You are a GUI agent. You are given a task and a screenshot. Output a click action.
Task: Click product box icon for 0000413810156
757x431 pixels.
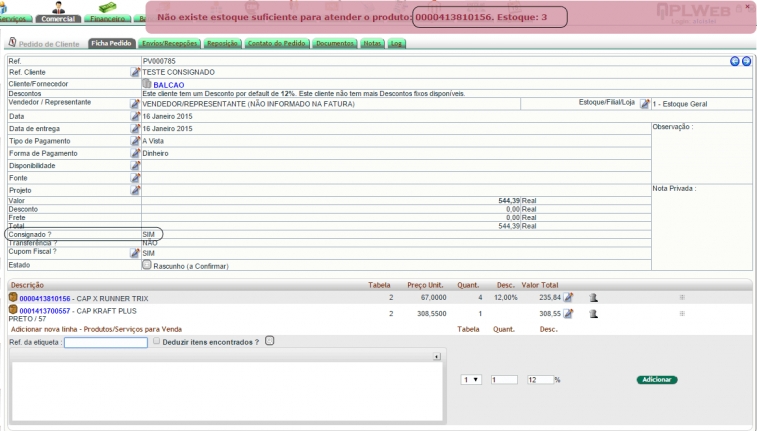click(13, 297)
